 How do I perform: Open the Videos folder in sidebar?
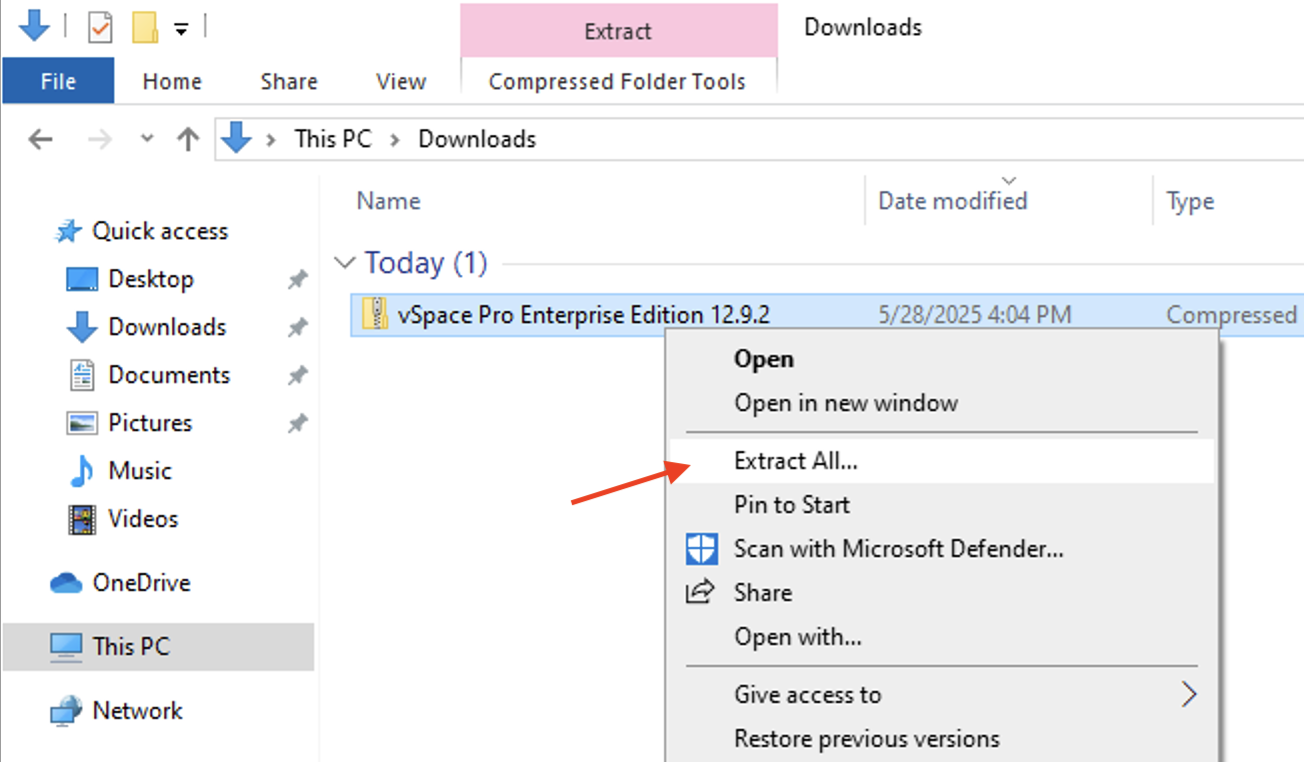click(x=143, y=519)
